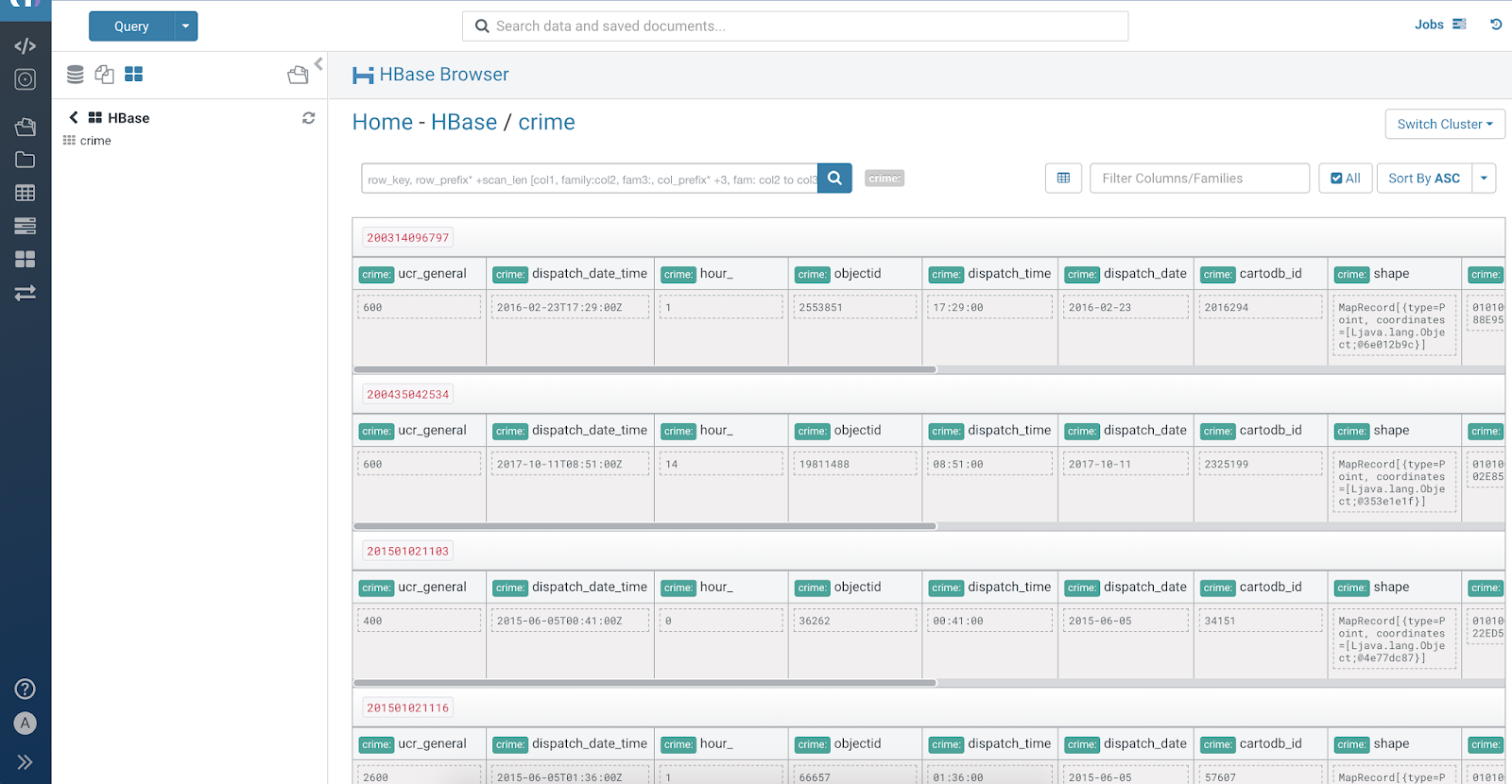This screenshot has height=784, width=1512.
Task: Open the Query dropdown arrow
Action: [186, 26]
